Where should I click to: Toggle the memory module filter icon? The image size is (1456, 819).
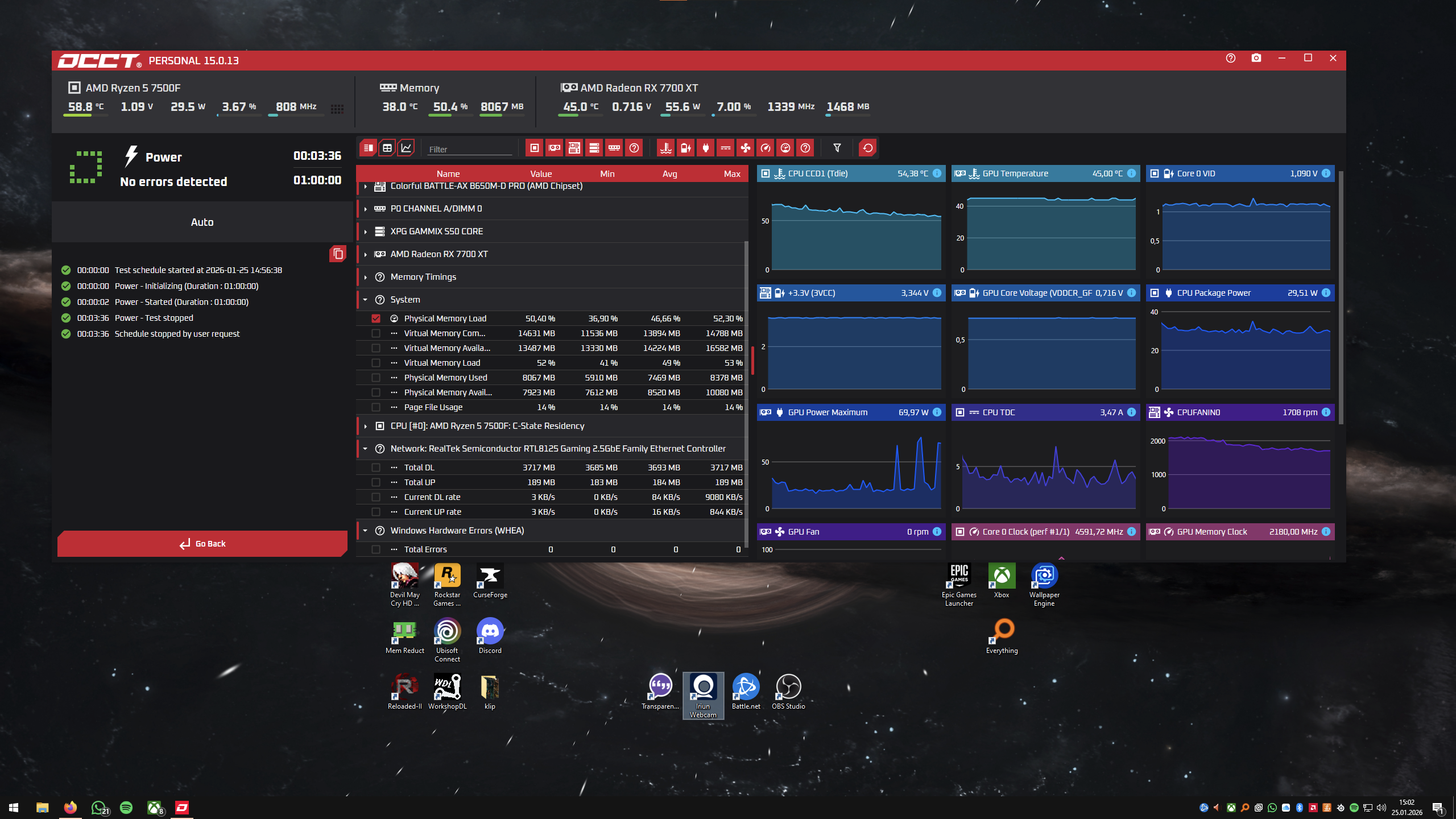pos(614,148)
